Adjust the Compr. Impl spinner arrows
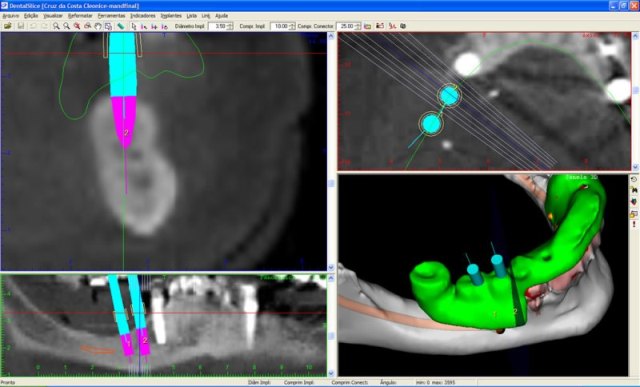This screenshot has width=640, height=387. click(x=292, y=26)
